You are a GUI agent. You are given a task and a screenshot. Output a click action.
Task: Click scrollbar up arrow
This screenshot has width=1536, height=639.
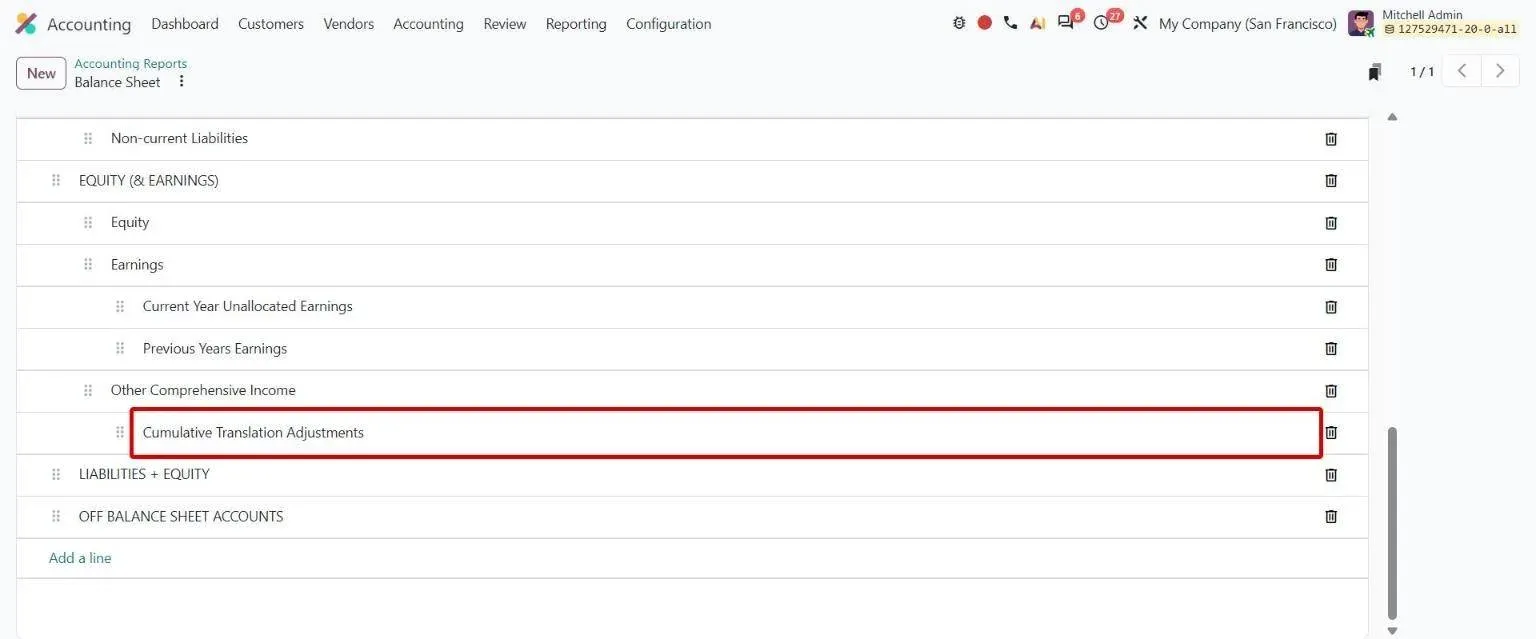tap(1392, 118)
